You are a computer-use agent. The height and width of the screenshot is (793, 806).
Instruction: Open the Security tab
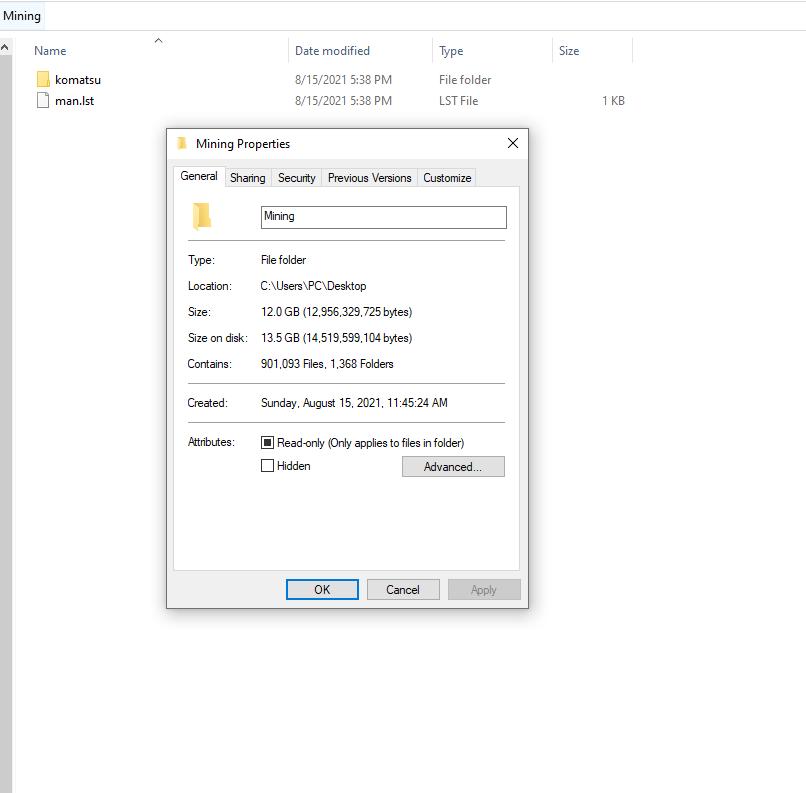297,178
